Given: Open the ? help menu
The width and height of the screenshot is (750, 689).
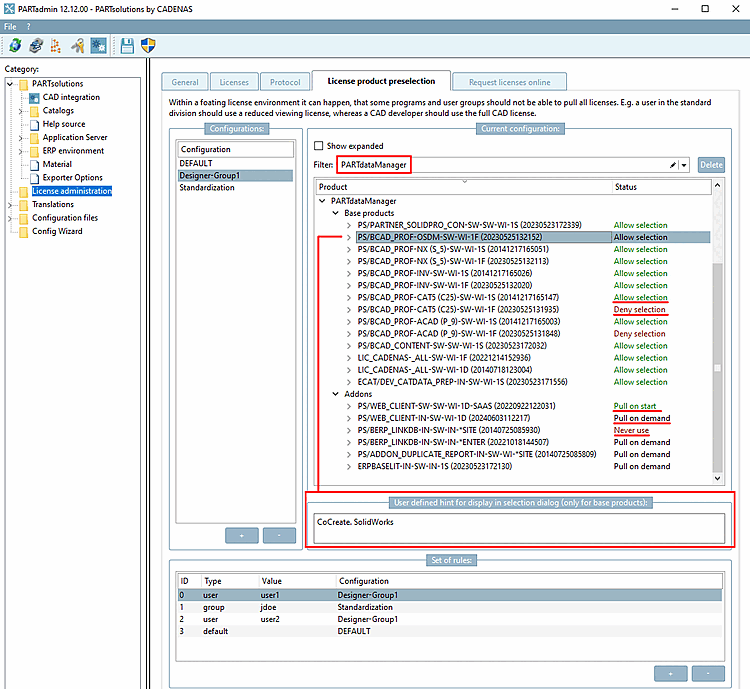Looking at the screenshot, I should tap(28, 27).
